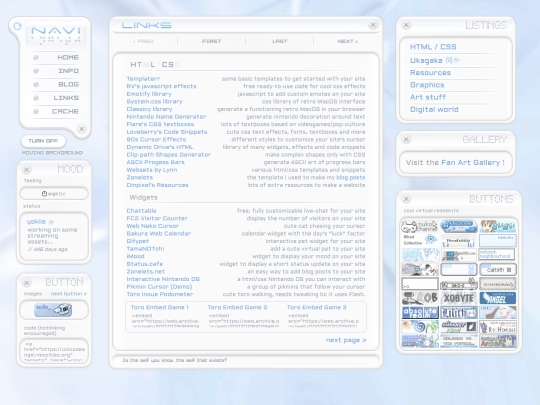
Task: Open Flare's CSS textboxes link
Action: point(160,124)
